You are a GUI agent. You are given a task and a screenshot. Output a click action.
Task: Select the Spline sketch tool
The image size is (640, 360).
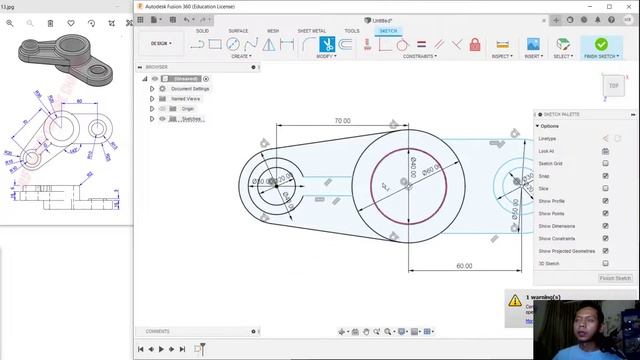click(251, 44)
